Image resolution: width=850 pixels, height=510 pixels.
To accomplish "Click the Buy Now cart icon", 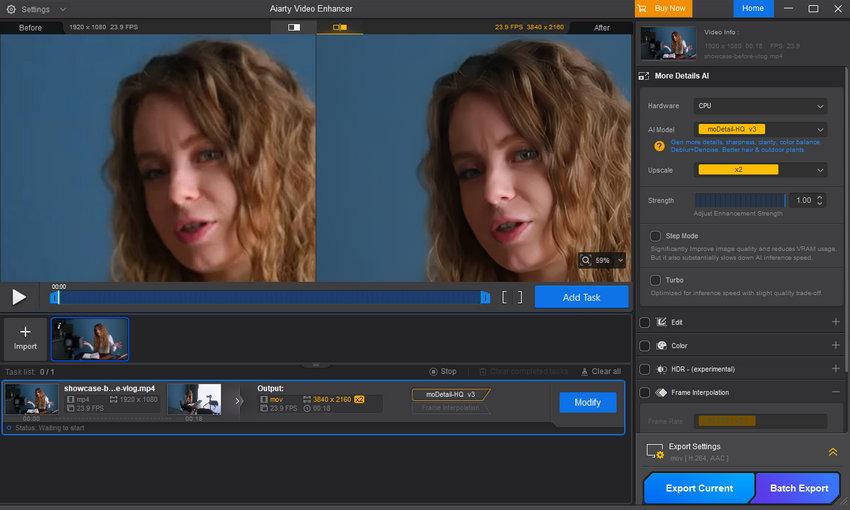I will [x=642, y=9].
